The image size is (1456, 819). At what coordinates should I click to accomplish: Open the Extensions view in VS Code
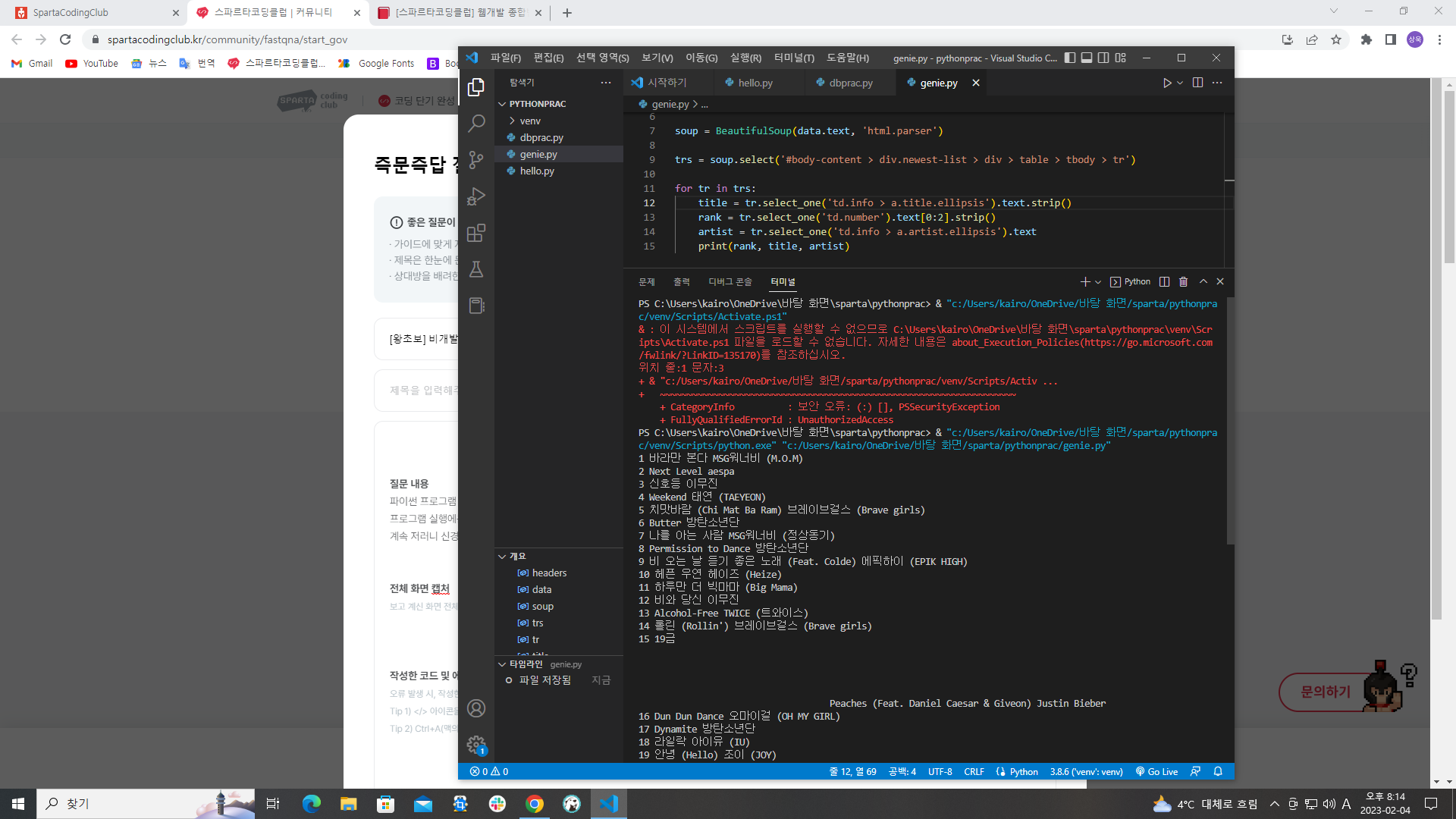click(476, 233)
